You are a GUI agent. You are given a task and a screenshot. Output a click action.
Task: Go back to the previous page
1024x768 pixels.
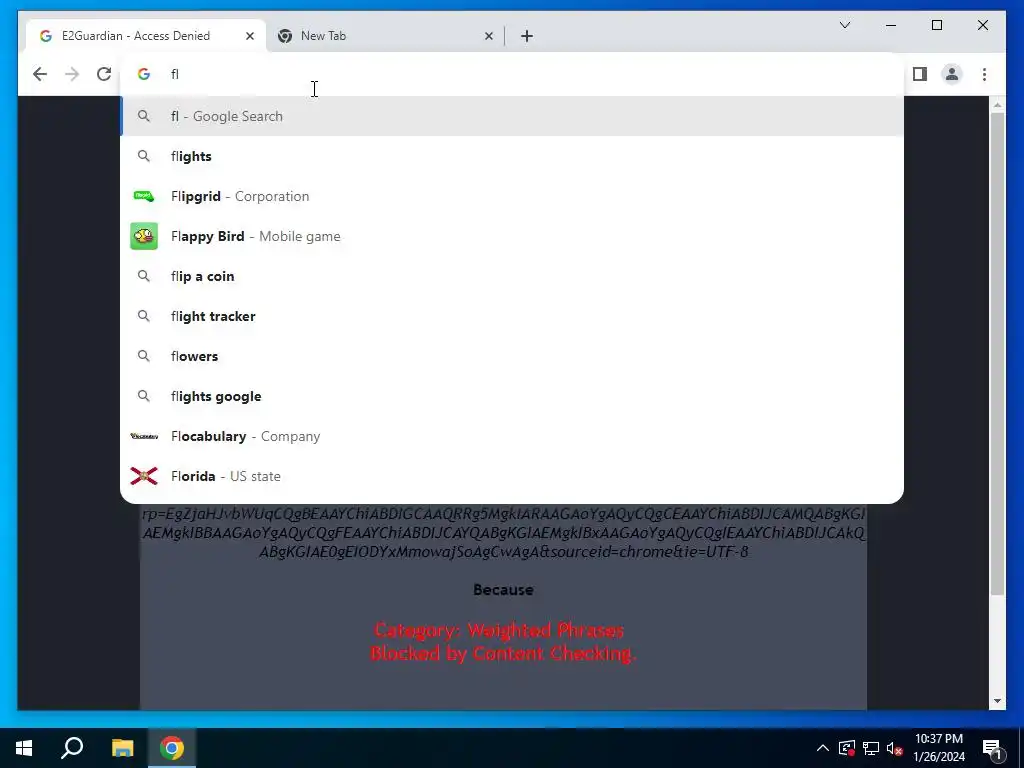40,74
